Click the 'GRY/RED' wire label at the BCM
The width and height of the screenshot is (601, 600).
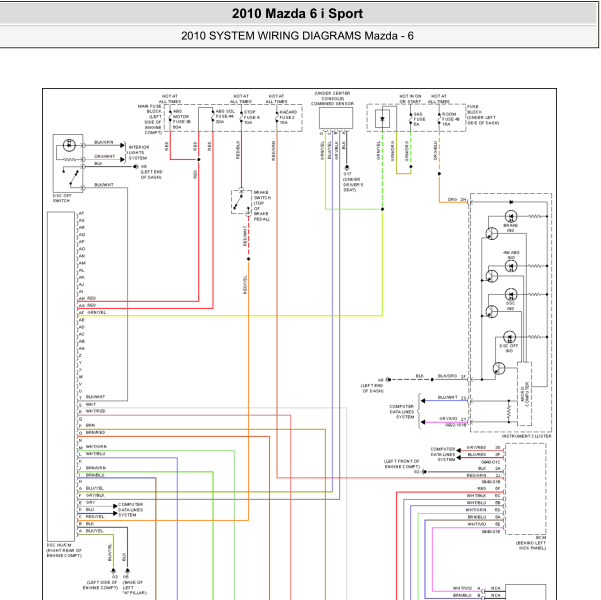coord(476,447)
